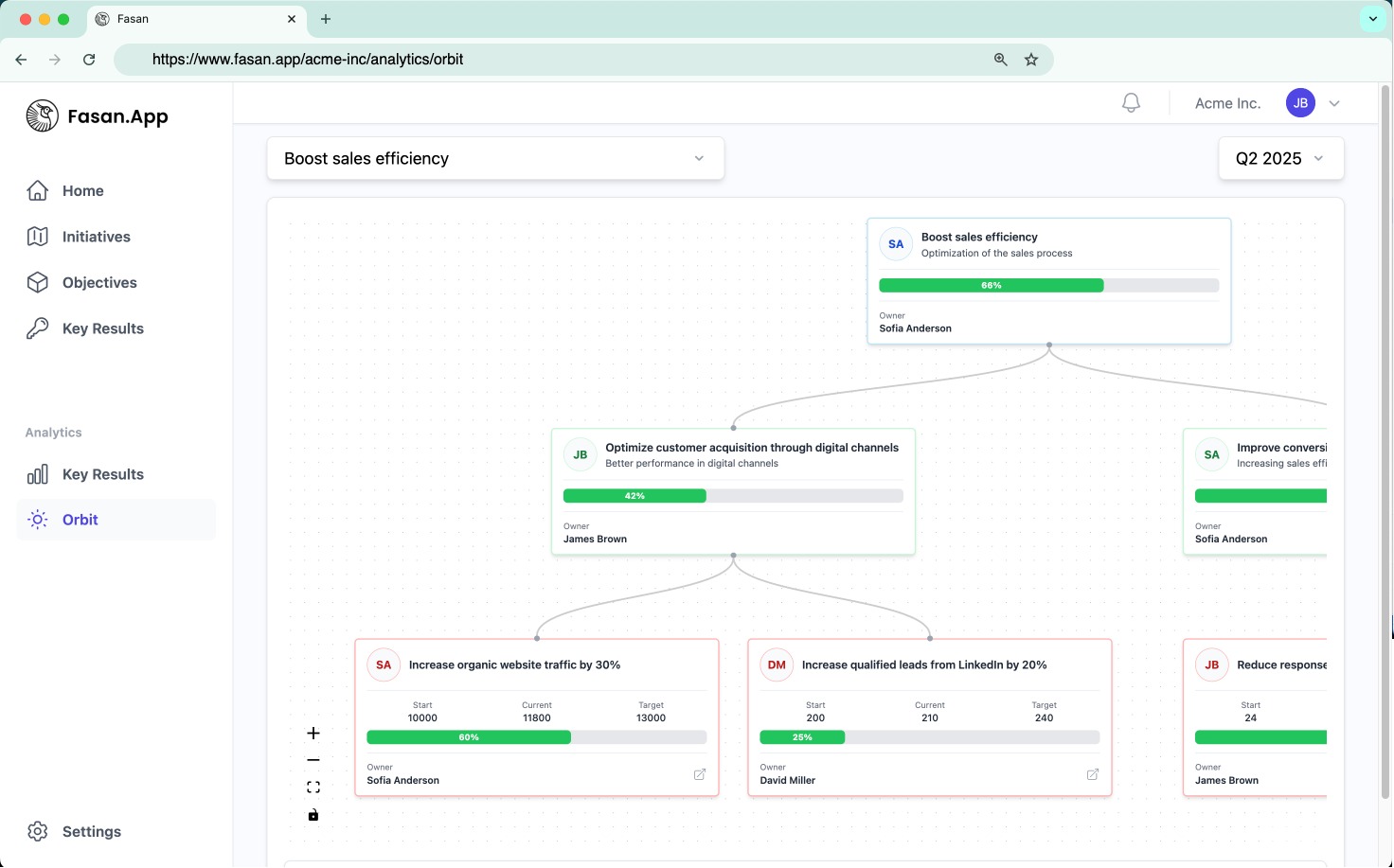This screenshot has width=1394, height=868.
Task: Fit view on the orbit canvas
Action: click(313, 788)
